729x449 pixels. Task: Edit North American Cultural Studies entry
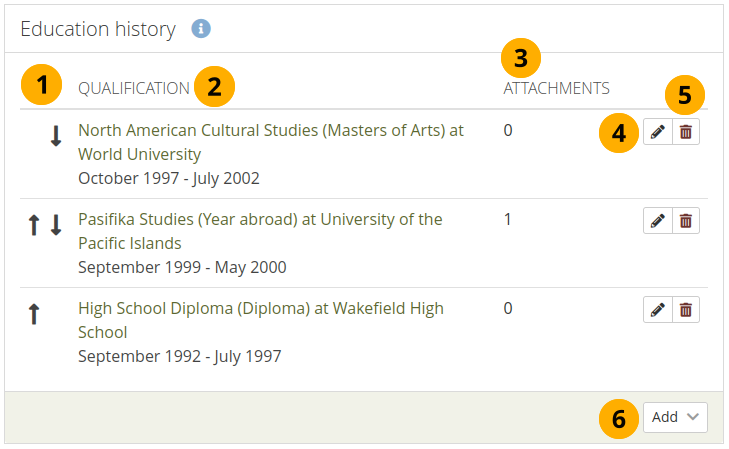click(657, 132)
